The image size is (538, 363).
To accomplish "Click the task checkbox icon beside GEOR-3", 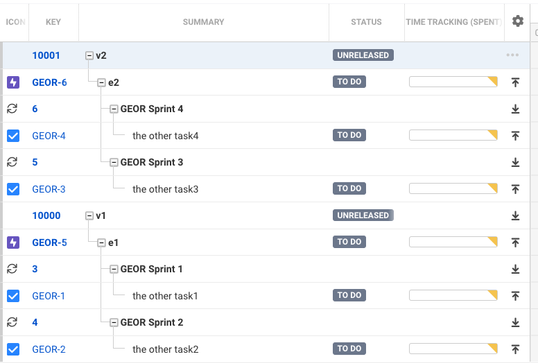I will tap(13, 189).
